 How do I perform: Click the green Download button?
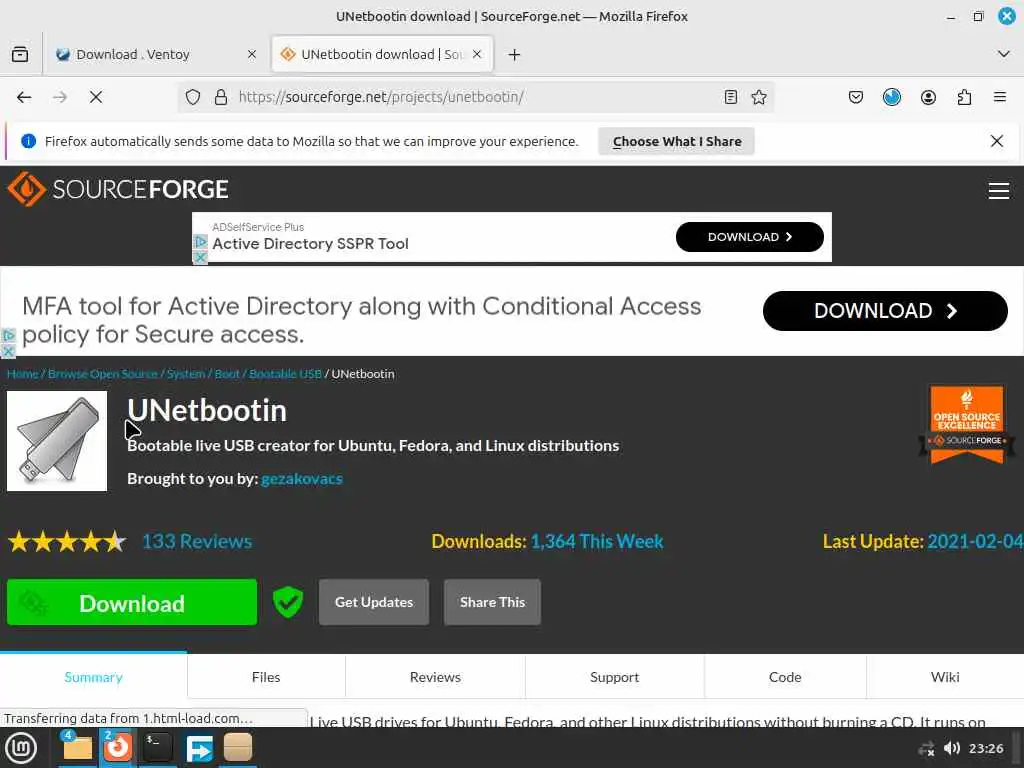point(132,603)
